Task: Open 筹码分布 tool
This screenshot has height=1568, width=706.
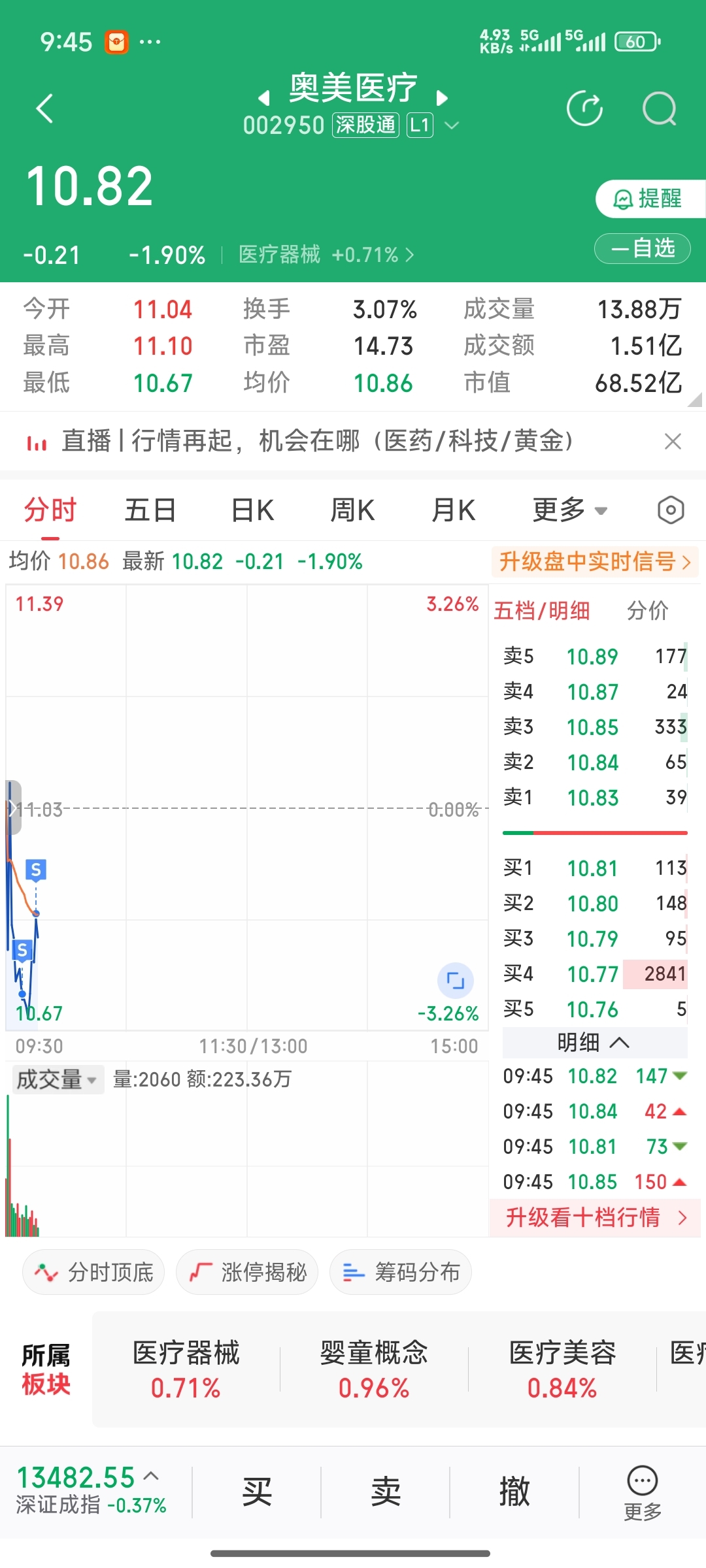Action: pyautogui.click(x=401, y=1272)
